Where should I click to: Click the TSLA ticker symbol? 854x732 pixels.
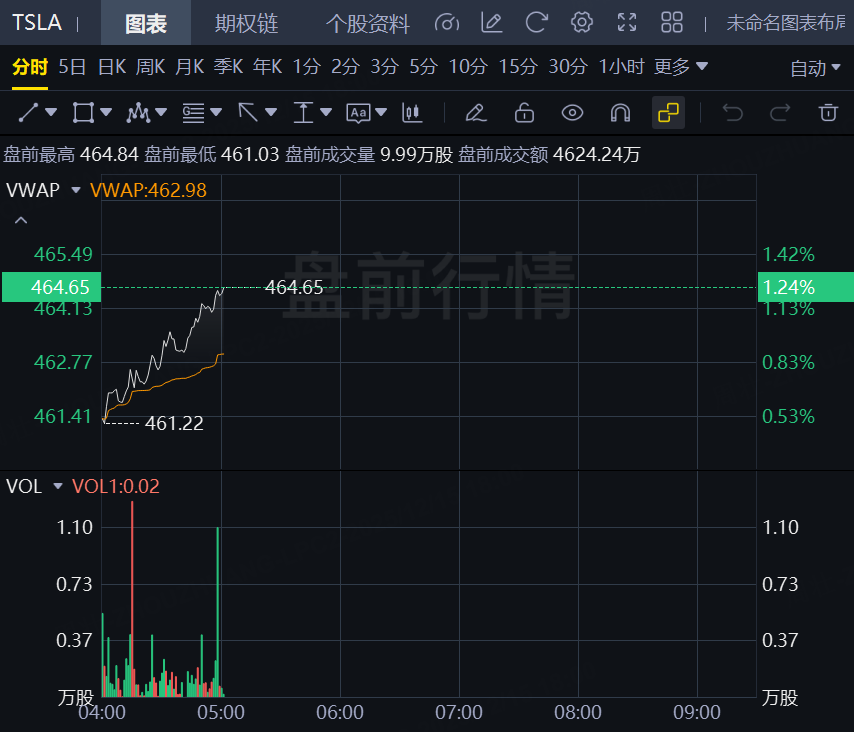point(37,23)
